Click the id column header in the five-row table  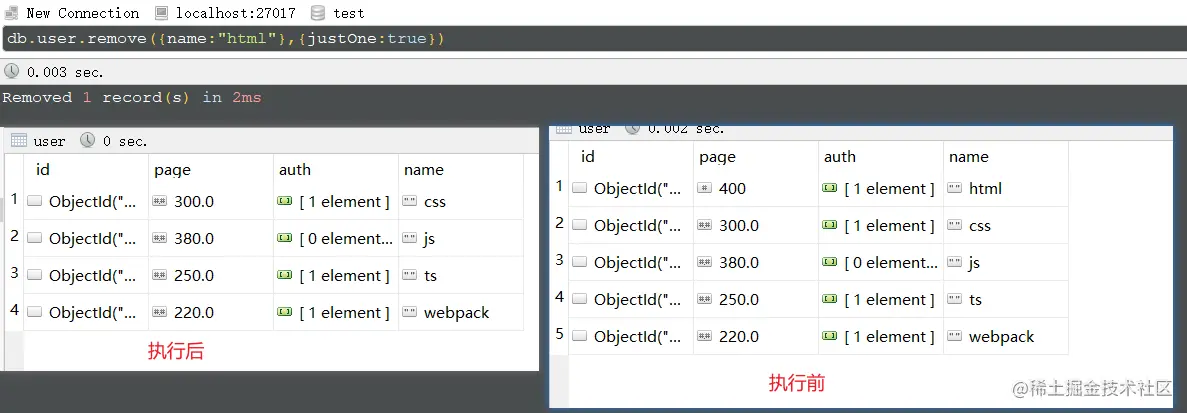(x=587, y=157)
